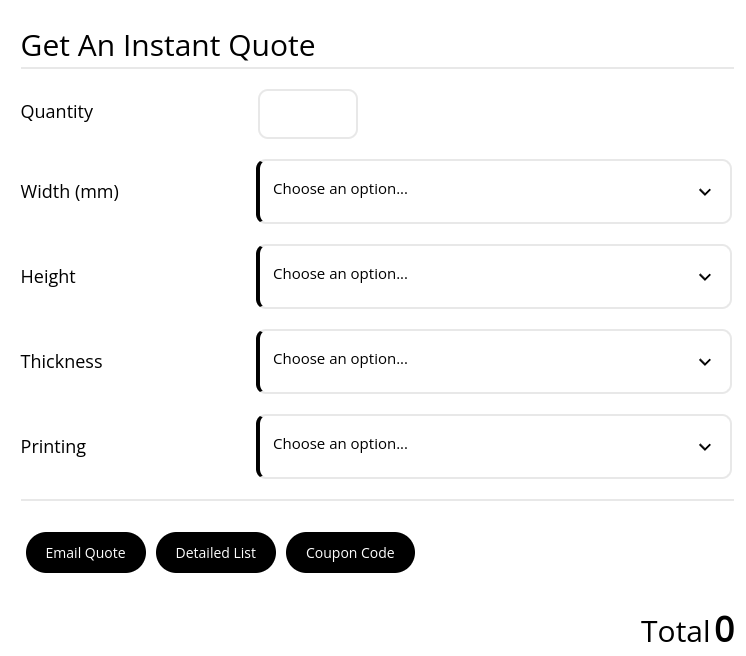The width and height of the screenshot is (746, 656).
Task: Click the Get An Instant Quote heading
Action: [x=168, y=46]
